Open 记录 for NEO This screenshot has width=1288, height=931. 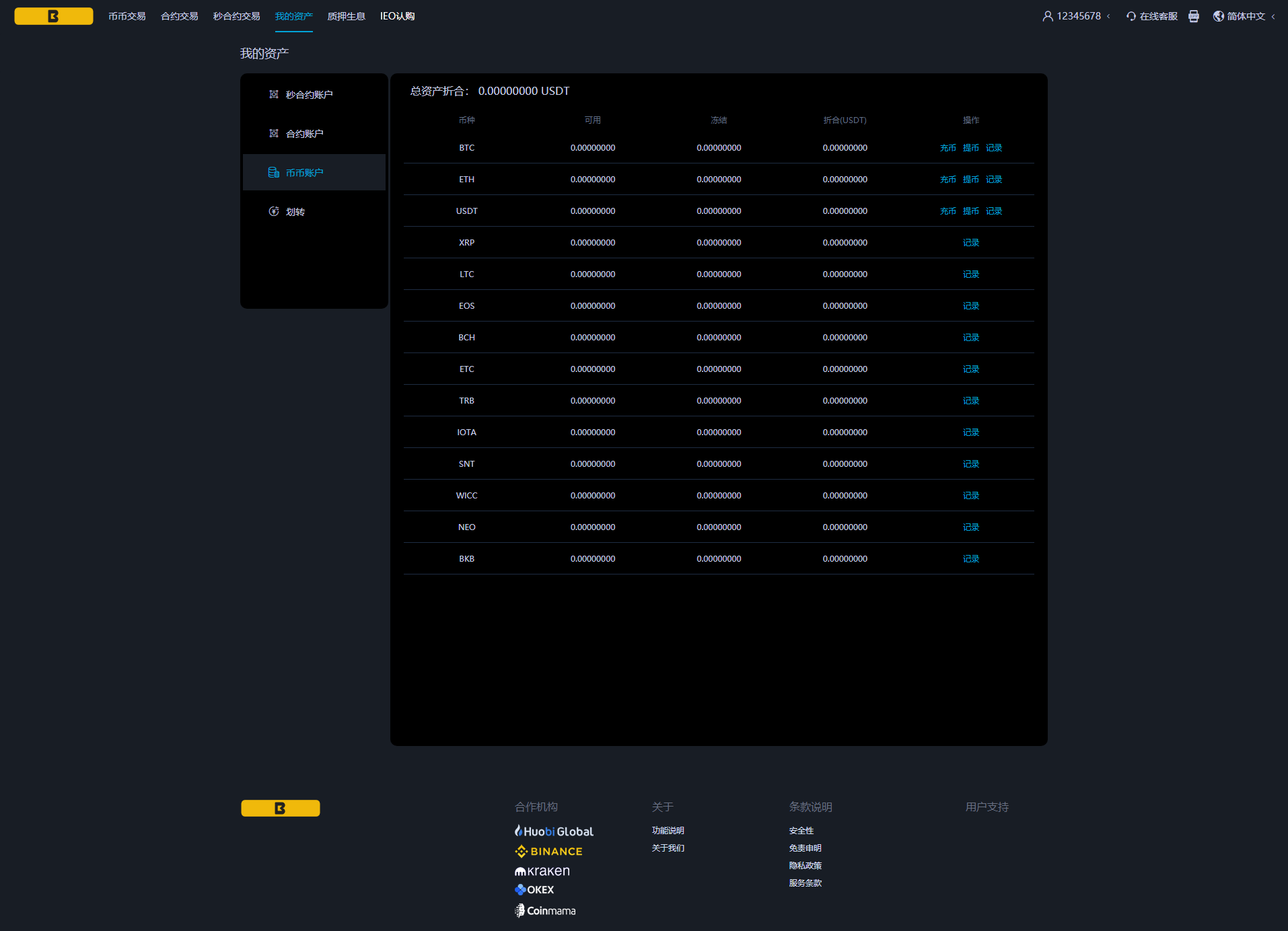(x=971, y=527)
